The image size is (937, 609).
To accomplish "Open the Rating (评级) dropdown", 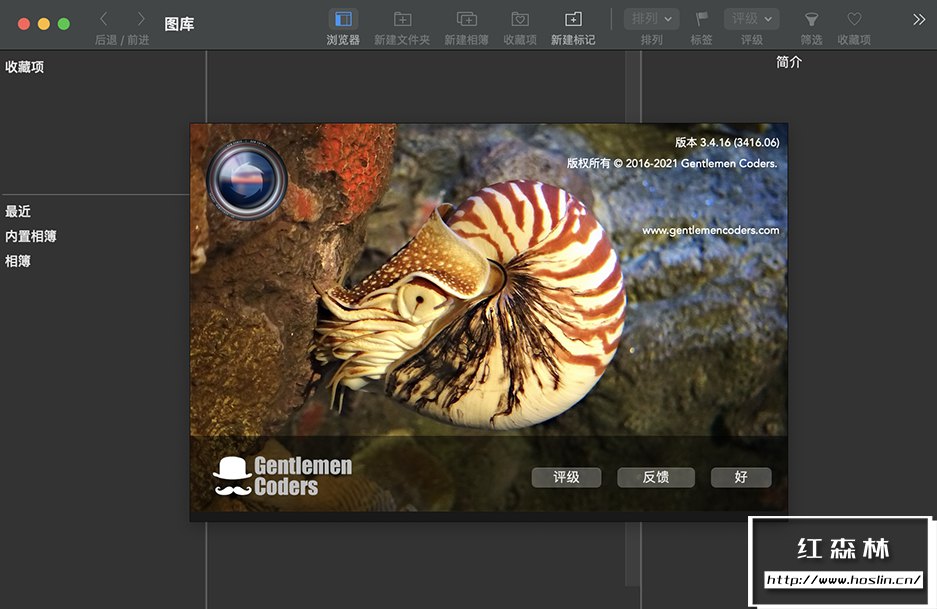I will click(x=752, y=19).
